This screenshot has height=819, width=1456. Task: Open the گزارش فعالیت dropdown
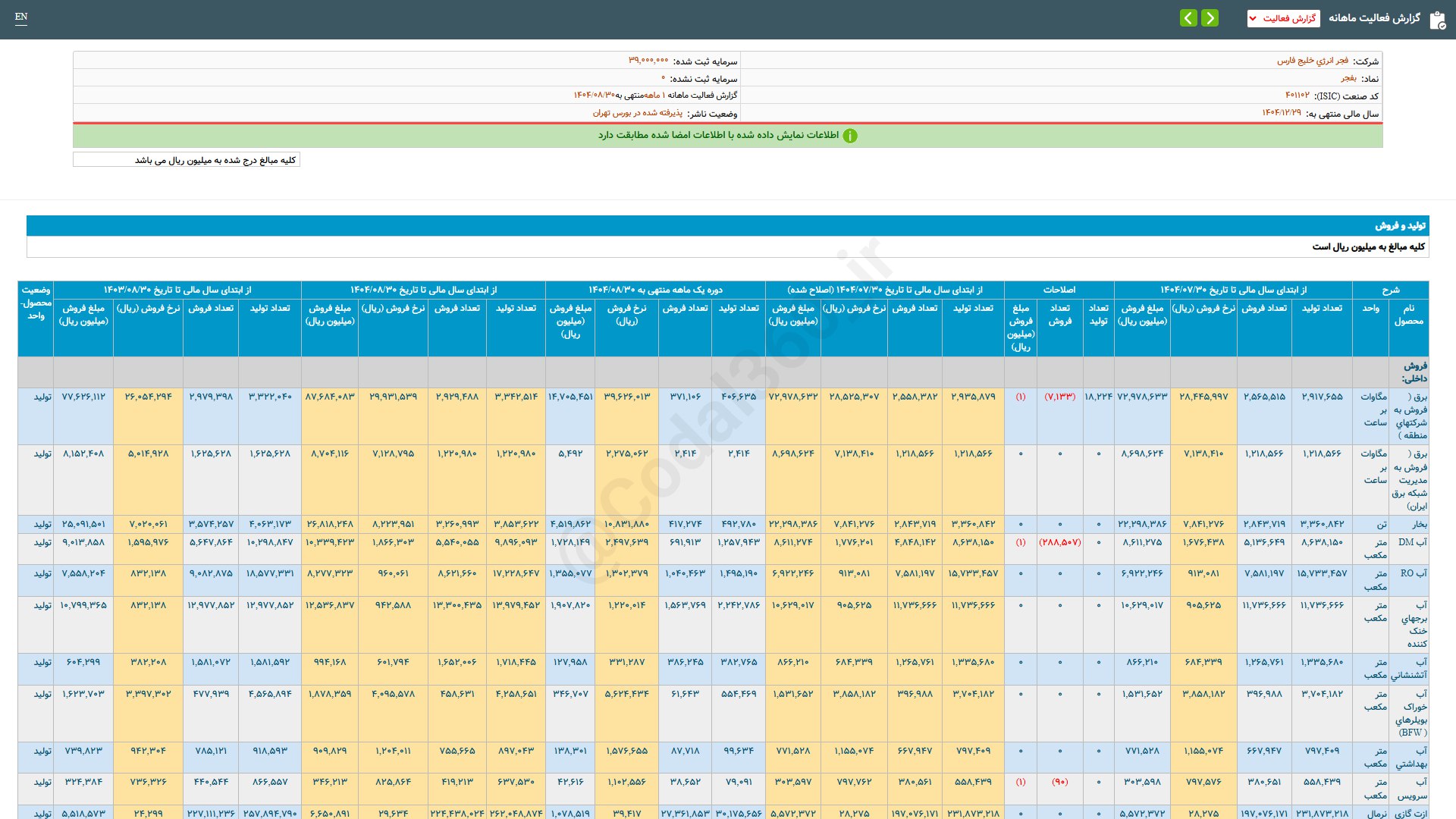point(1283,18)
